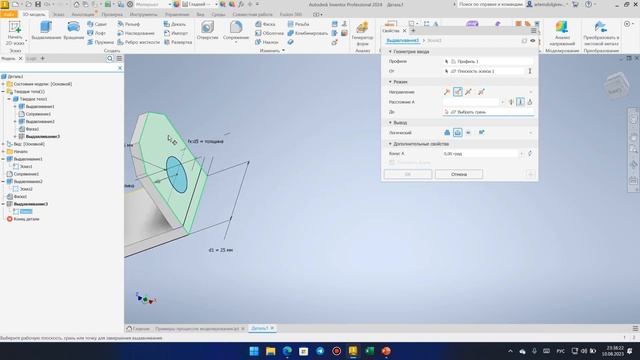
Task: Open the ViewCube in the viewport
Action: point(616,85)
